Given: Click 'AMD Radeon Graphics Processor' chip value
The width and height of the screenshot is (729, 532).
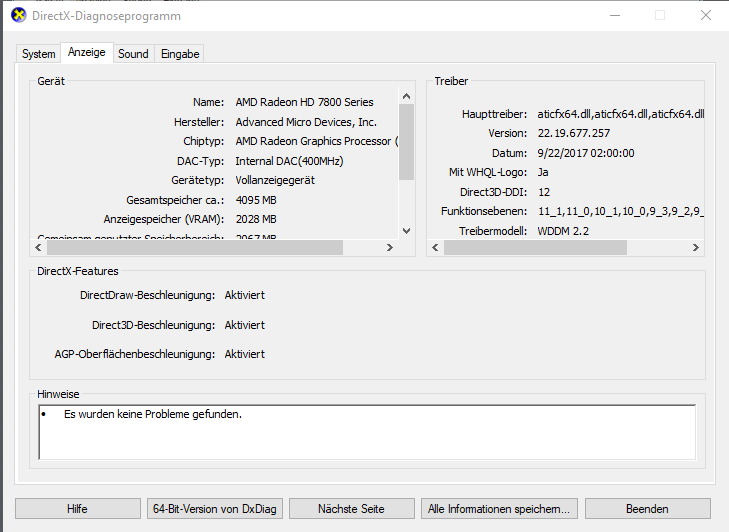Looking at the screenshot, I should (x=317, y=141).
